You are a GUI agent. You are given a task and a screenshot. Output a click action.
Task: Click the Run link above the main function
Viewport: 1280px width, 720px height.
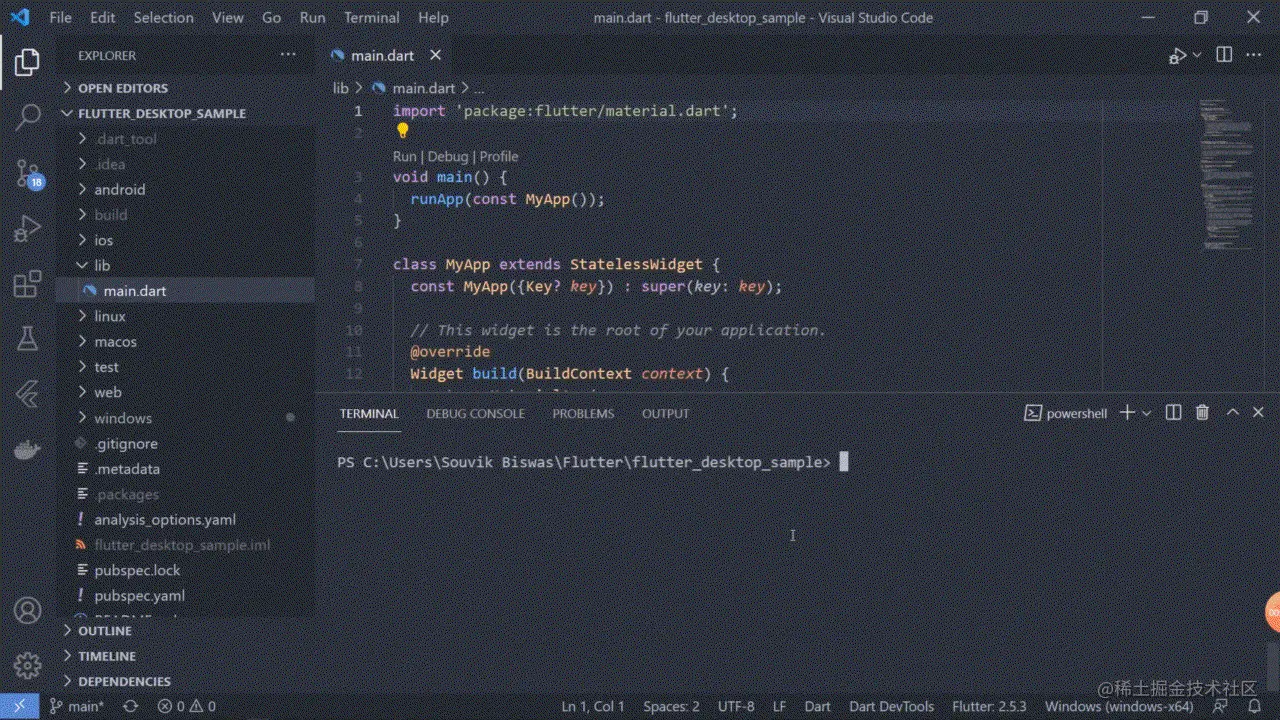coord(404,156)
